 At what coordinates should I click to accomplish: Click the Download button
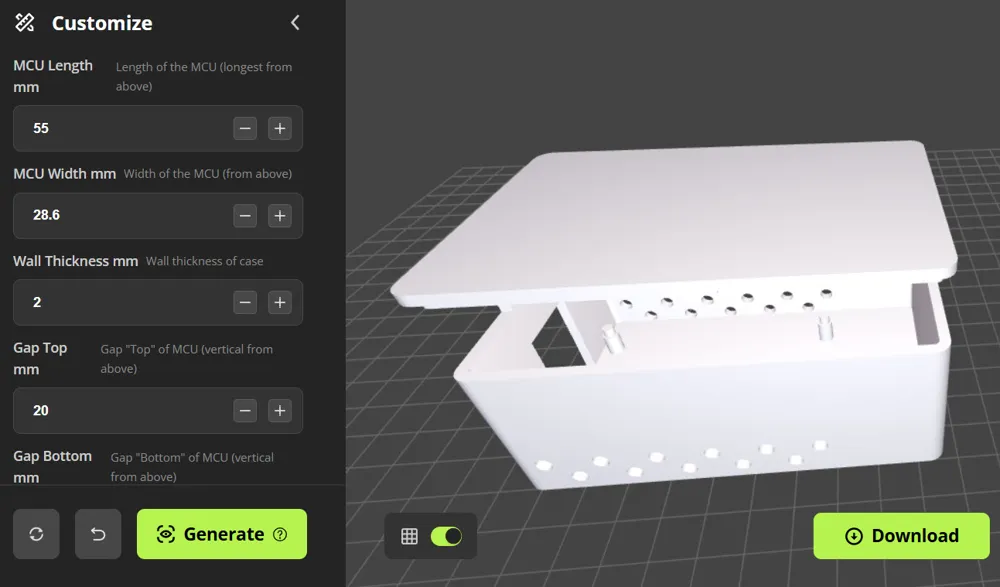click(901, 535)
